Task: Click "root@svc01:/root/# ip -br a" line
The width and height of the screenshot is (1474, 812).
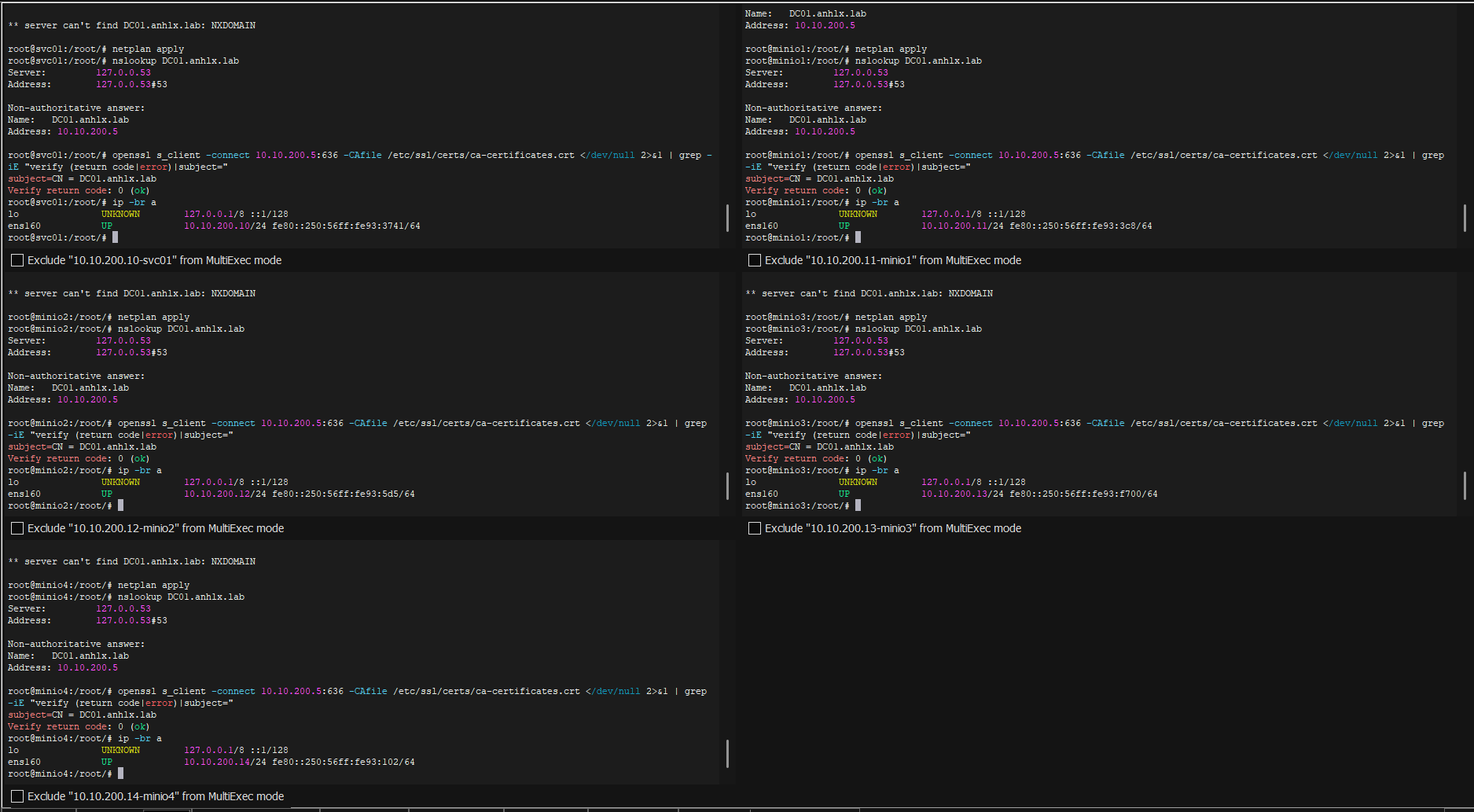Action: pyautogui.click(x=82, y=203)
